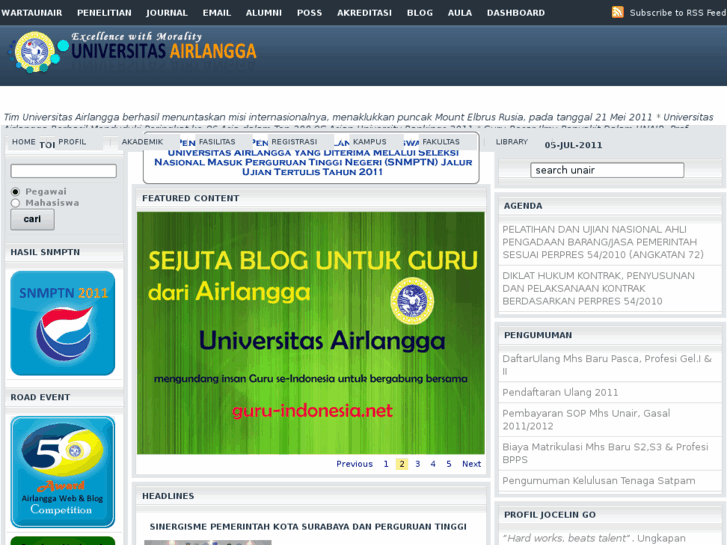Viewport: 727px width, 545px height.
Task: Click the Universitas Airlangga logo
Action: click(132, 51)
